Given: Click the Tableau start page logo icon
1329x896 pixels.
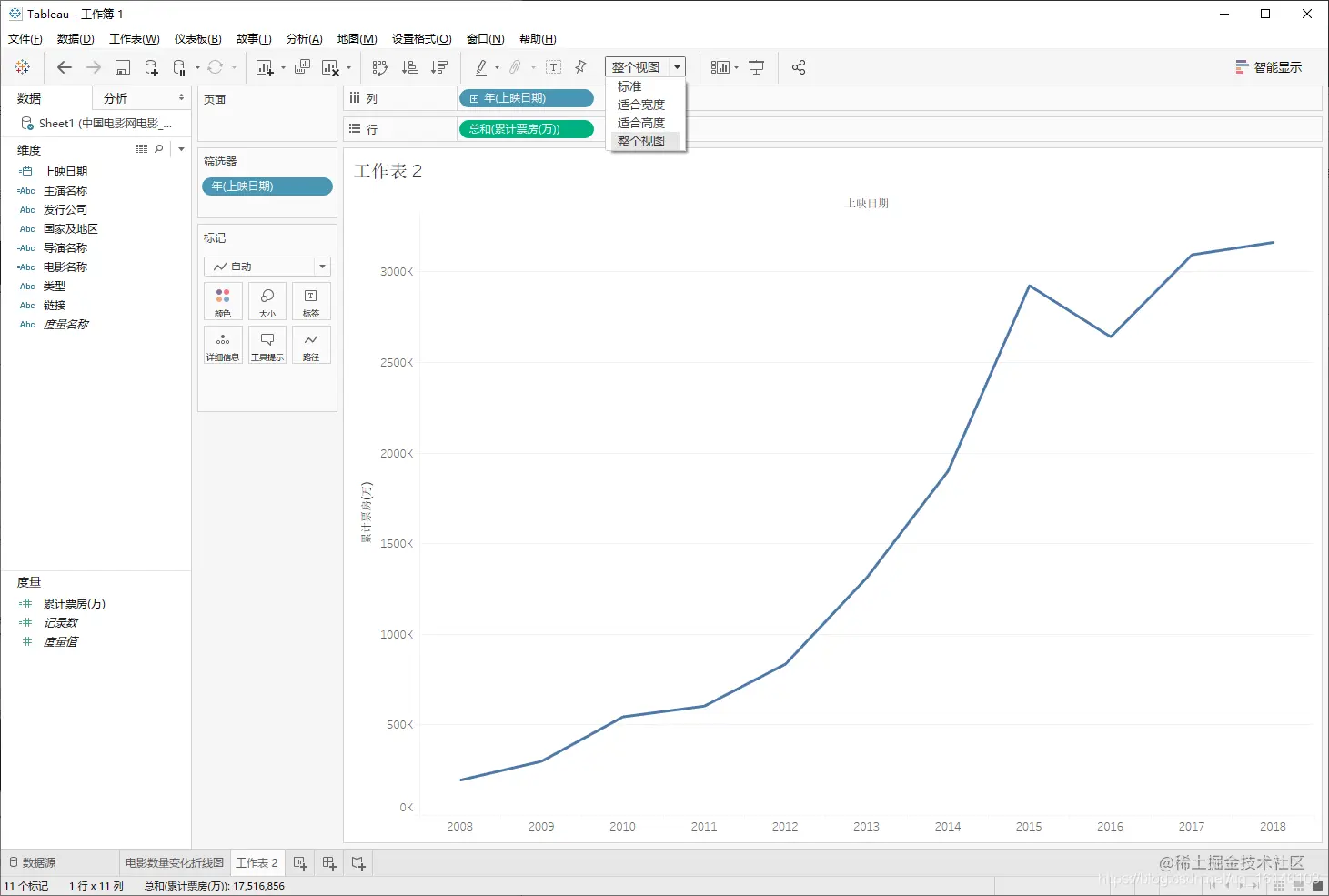Looking at the screenshot, I should pos(23,67).
